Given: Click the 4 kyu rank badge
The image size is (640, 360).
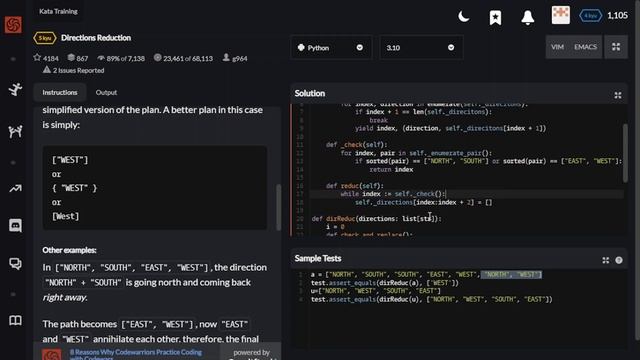Looking at the screenshot, I should click(590, 16).
